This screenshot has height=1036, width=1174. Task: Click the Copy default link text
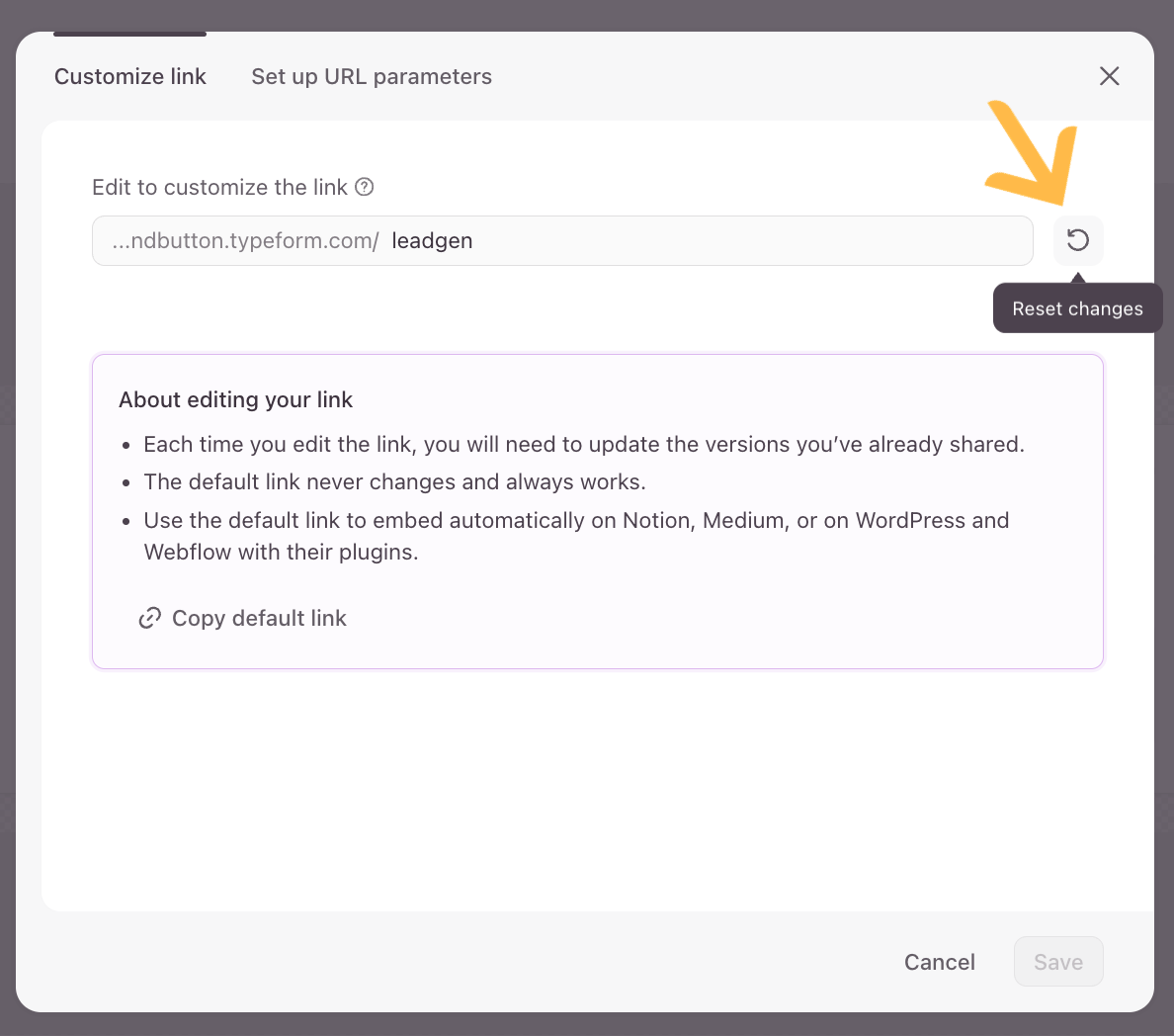tap(259, 618)
